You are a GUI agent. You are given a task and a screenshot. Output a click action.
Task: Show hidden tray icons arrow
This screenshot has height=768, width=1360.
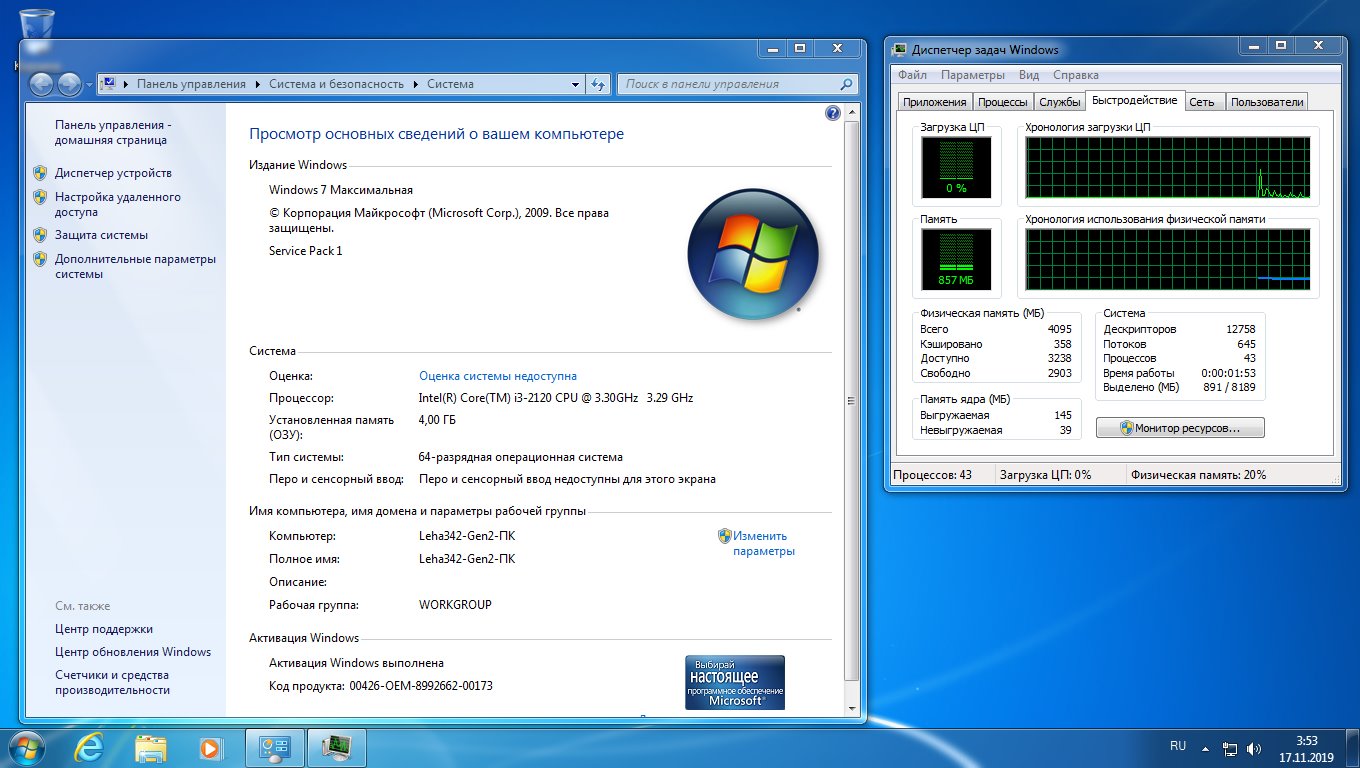[x=1207, y=748]
